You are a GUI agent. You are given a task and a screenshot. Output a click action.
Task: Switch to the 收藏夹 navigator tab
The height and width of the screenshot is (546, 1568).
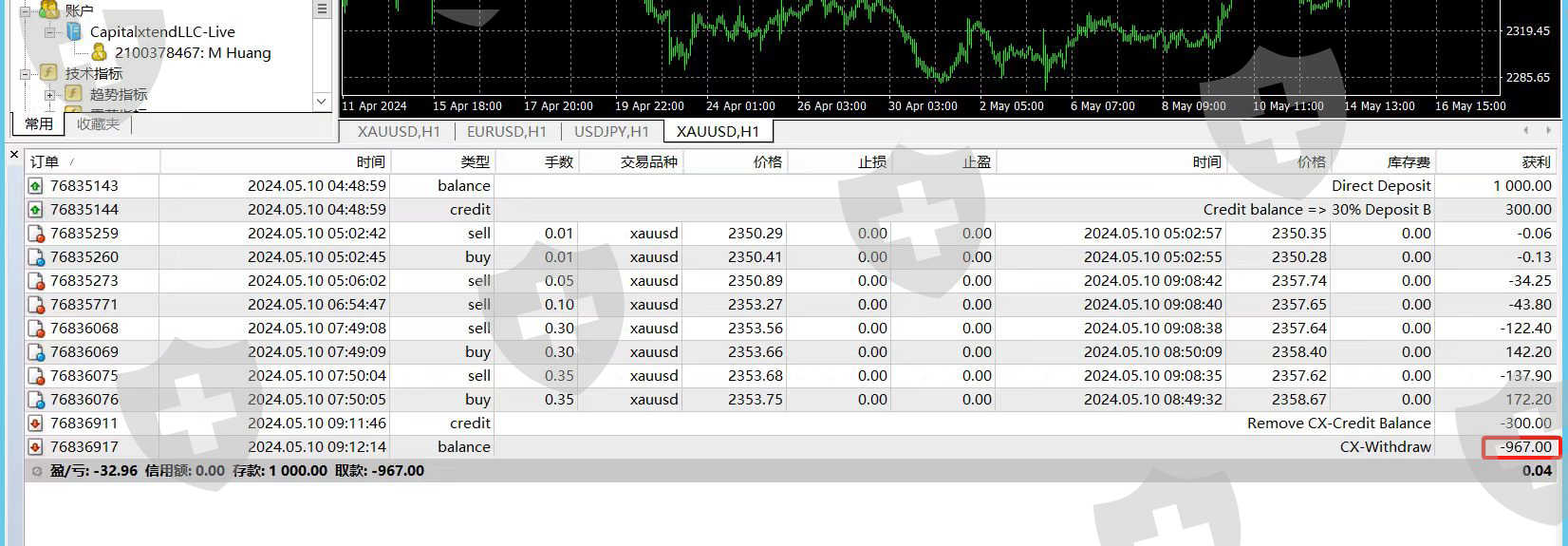(99, 124)
